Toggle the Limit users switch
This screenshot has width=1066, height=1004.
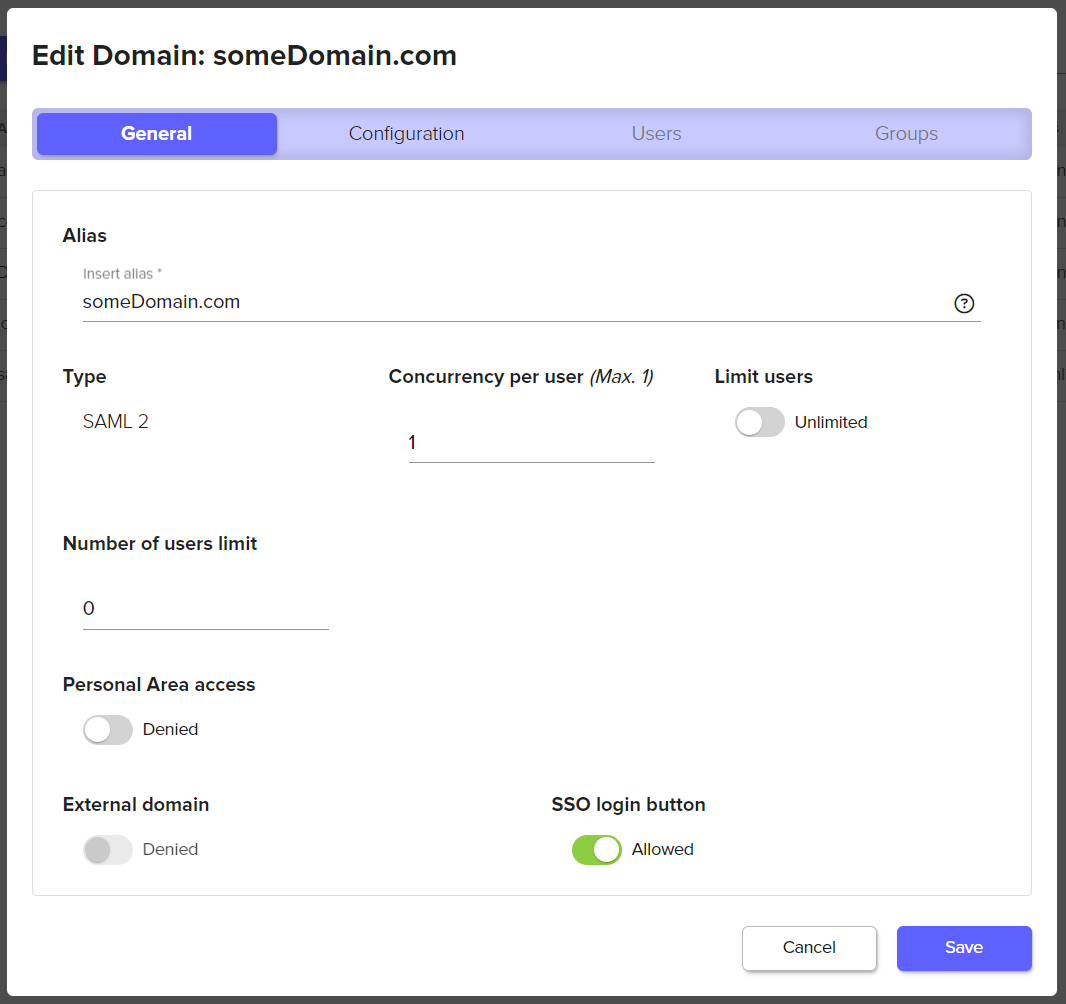[x=760, y=423]
